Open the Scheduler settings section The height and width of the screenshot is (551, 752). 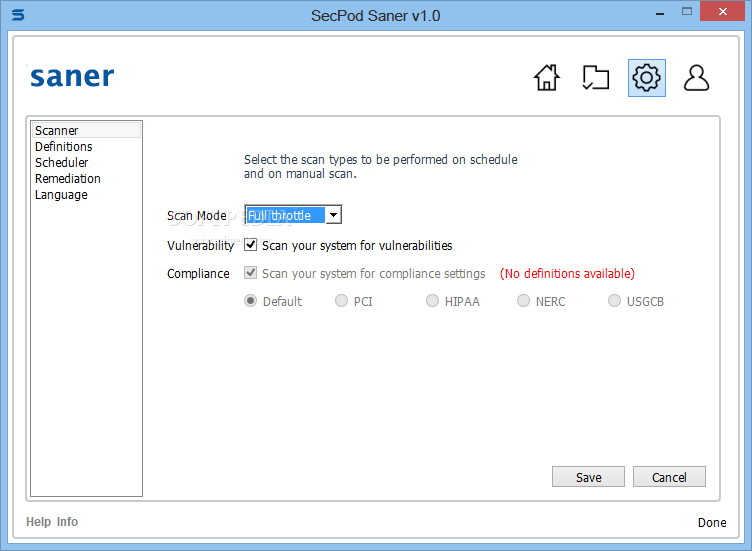(61, 163)
